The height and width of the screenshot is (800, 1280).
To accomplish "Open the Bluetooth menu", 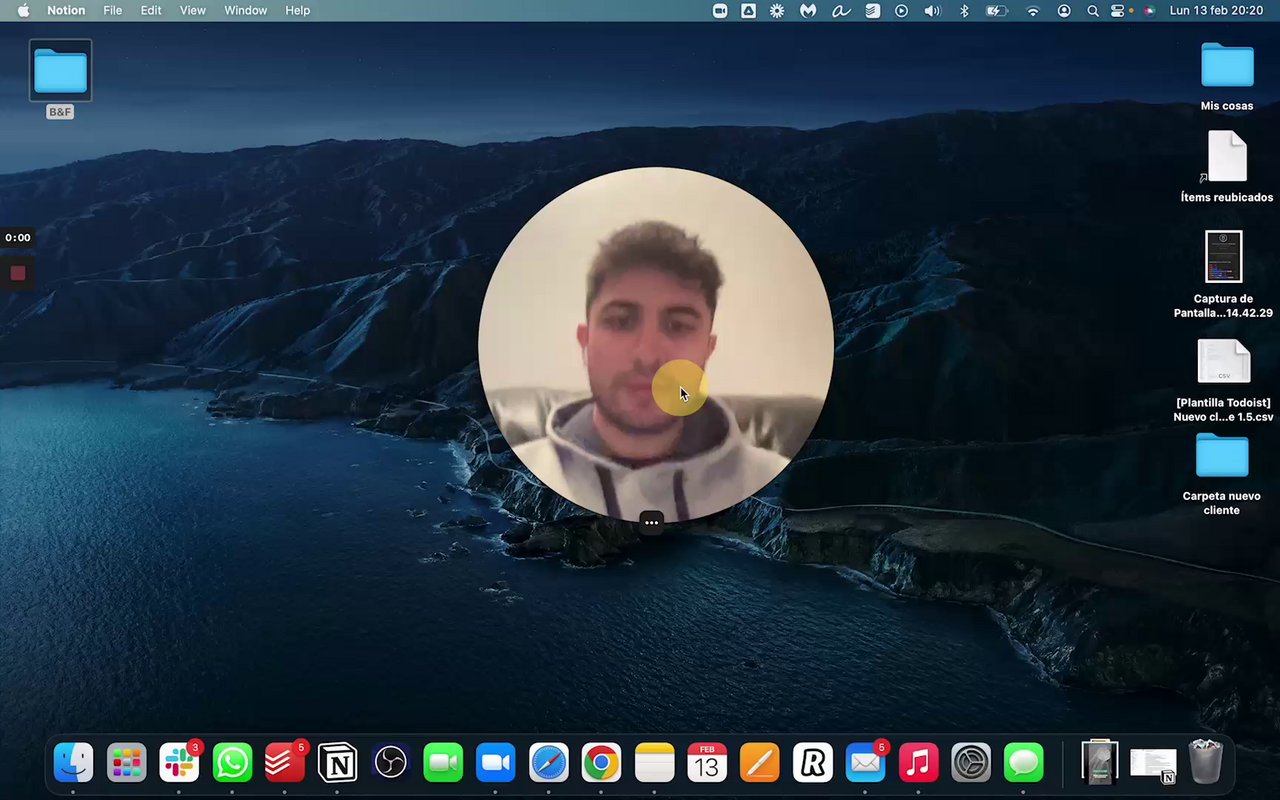I will pyautogui.click(x=964, y=10).
